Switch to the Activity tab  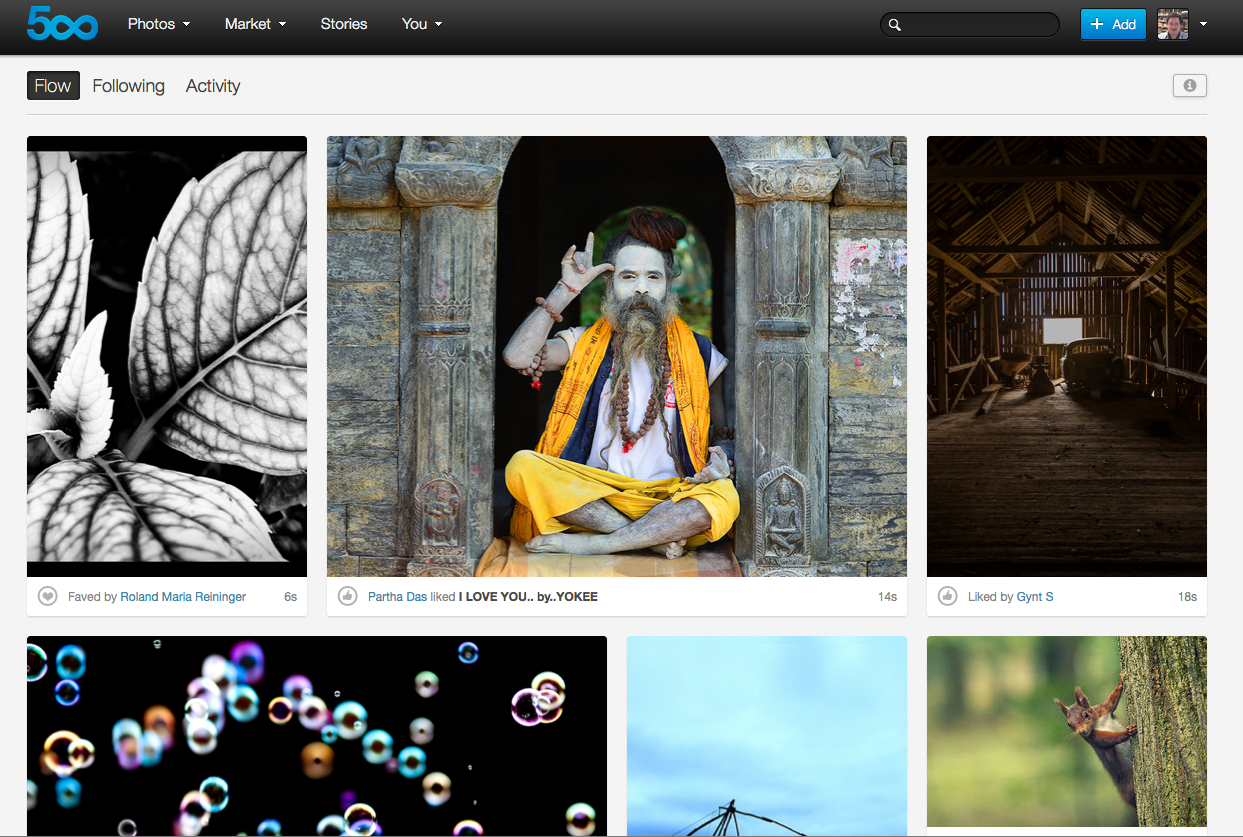213,86
